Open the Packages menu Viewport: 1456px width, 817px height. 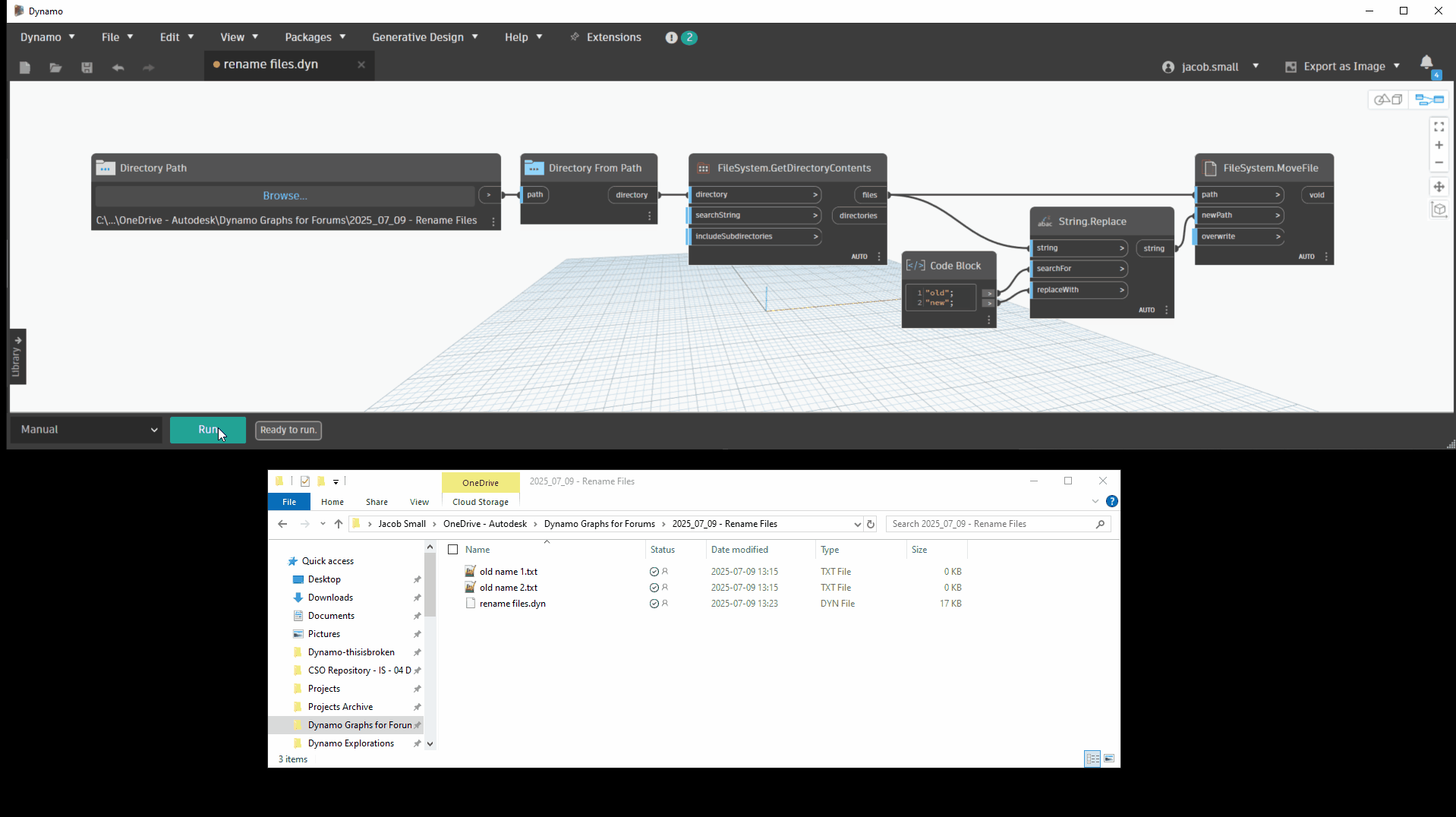point(315,37)
